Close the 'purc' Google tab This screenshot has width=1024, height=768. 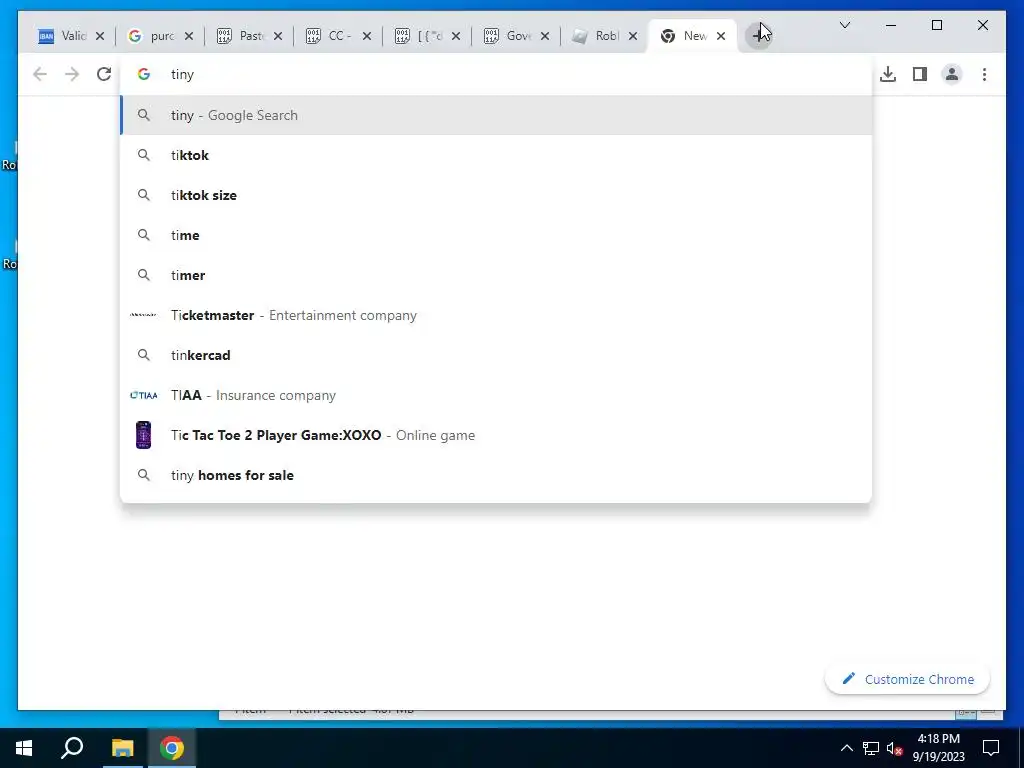pos(189,36)
